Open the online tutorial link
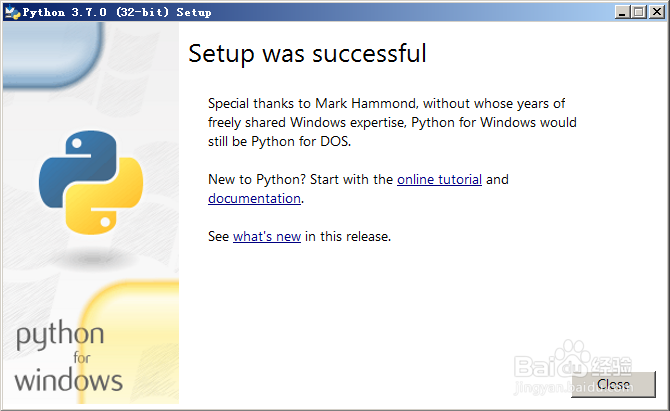This screenshot has height=411, width=670. tap(439, 180)
